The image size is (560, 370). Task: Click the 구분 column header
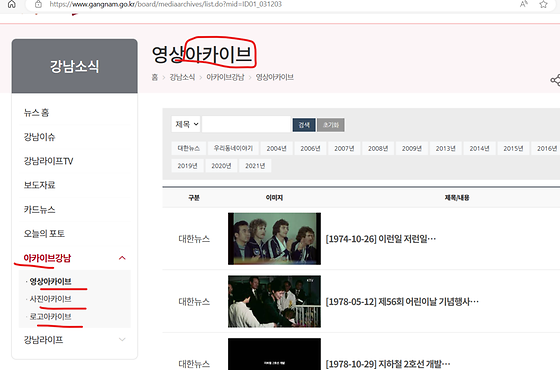point(194,198)
